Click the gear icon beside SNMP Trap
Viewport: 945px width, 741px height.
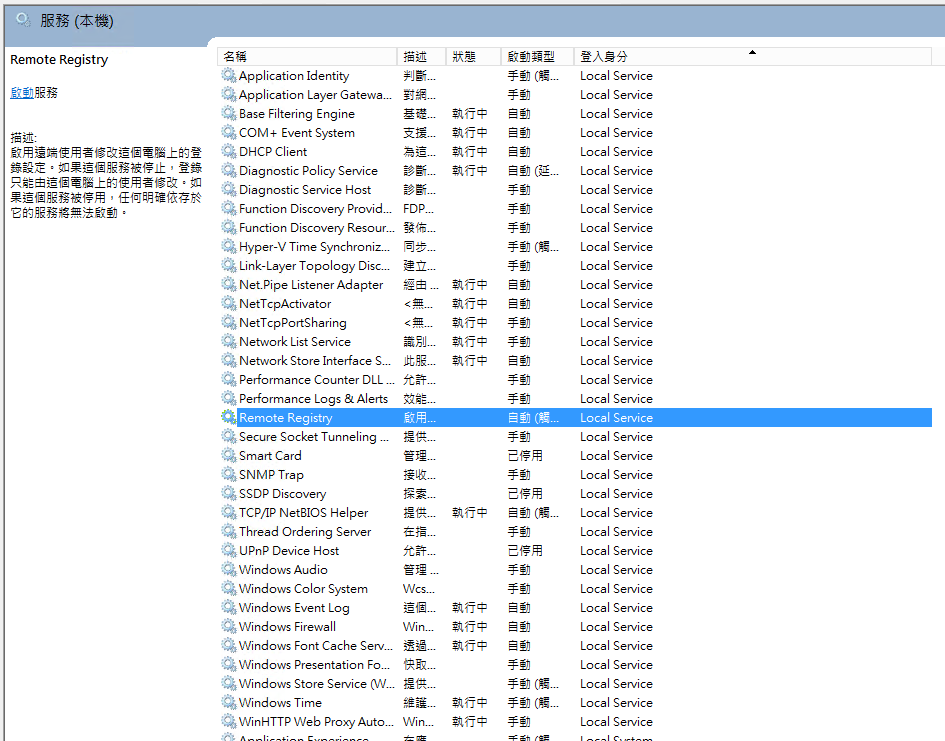pyautogui.click(x=228, y=474)
